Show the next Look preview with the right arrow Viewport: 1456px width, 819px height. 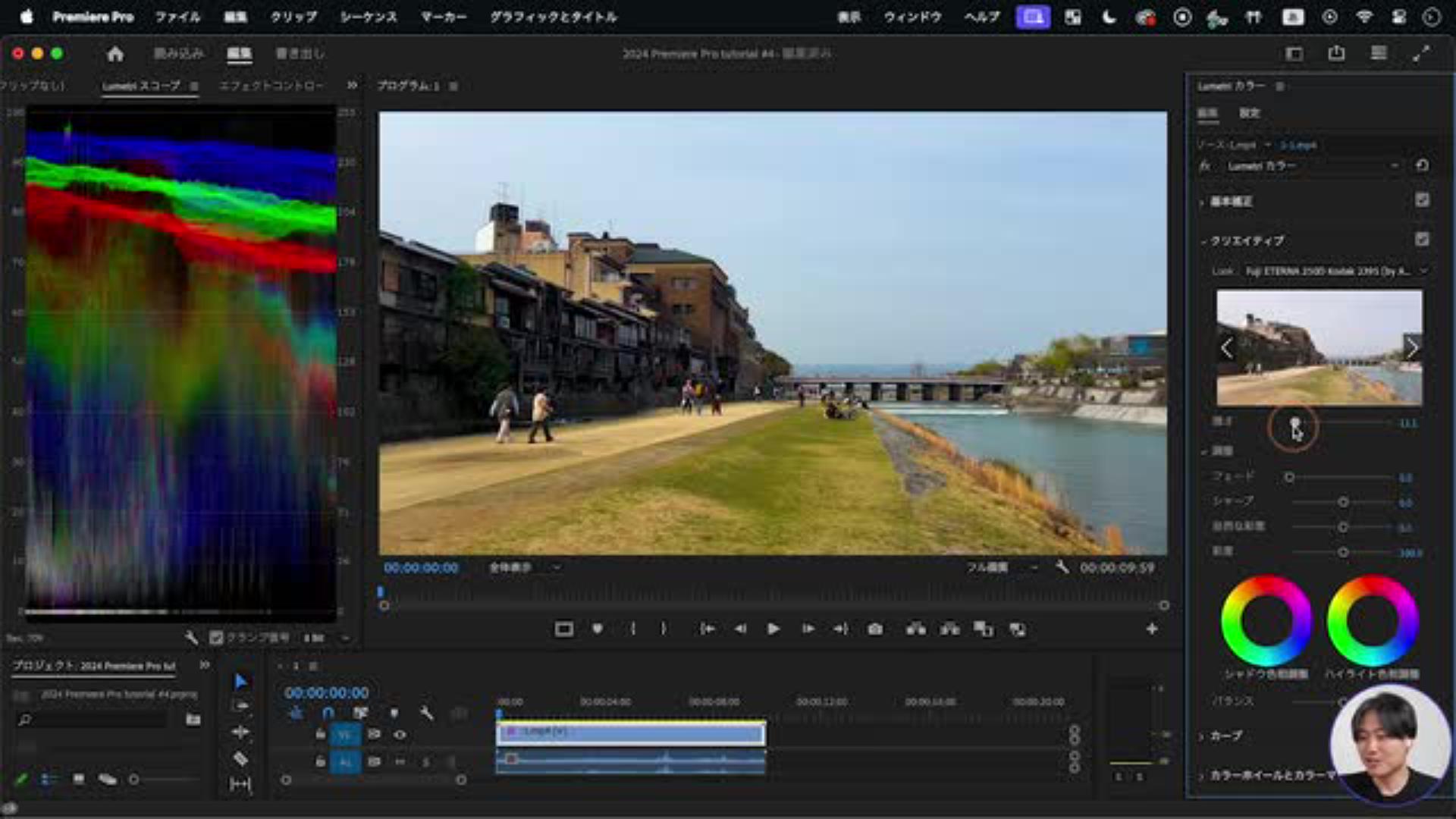(1411, 348)
